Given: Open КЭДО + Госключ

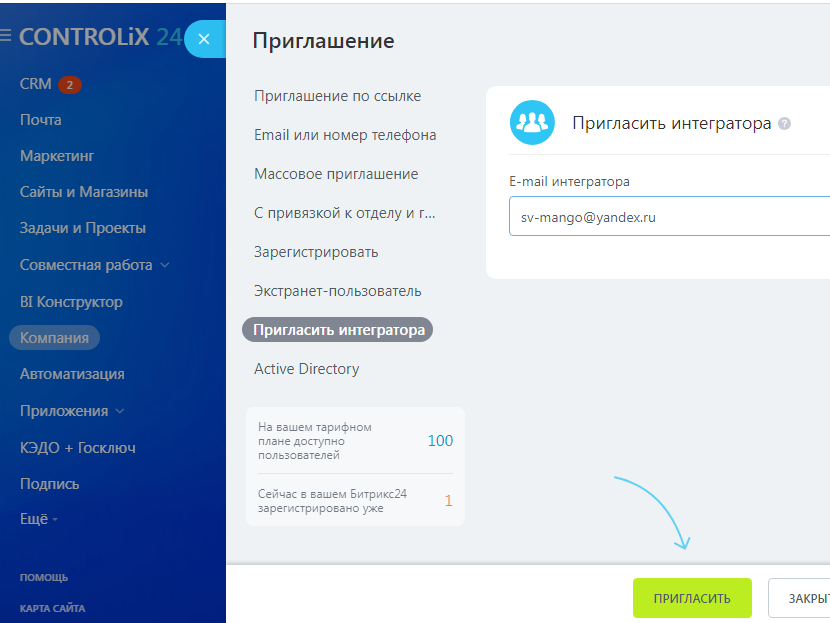Looking at the screenshot, I should (x=78, y=448).
